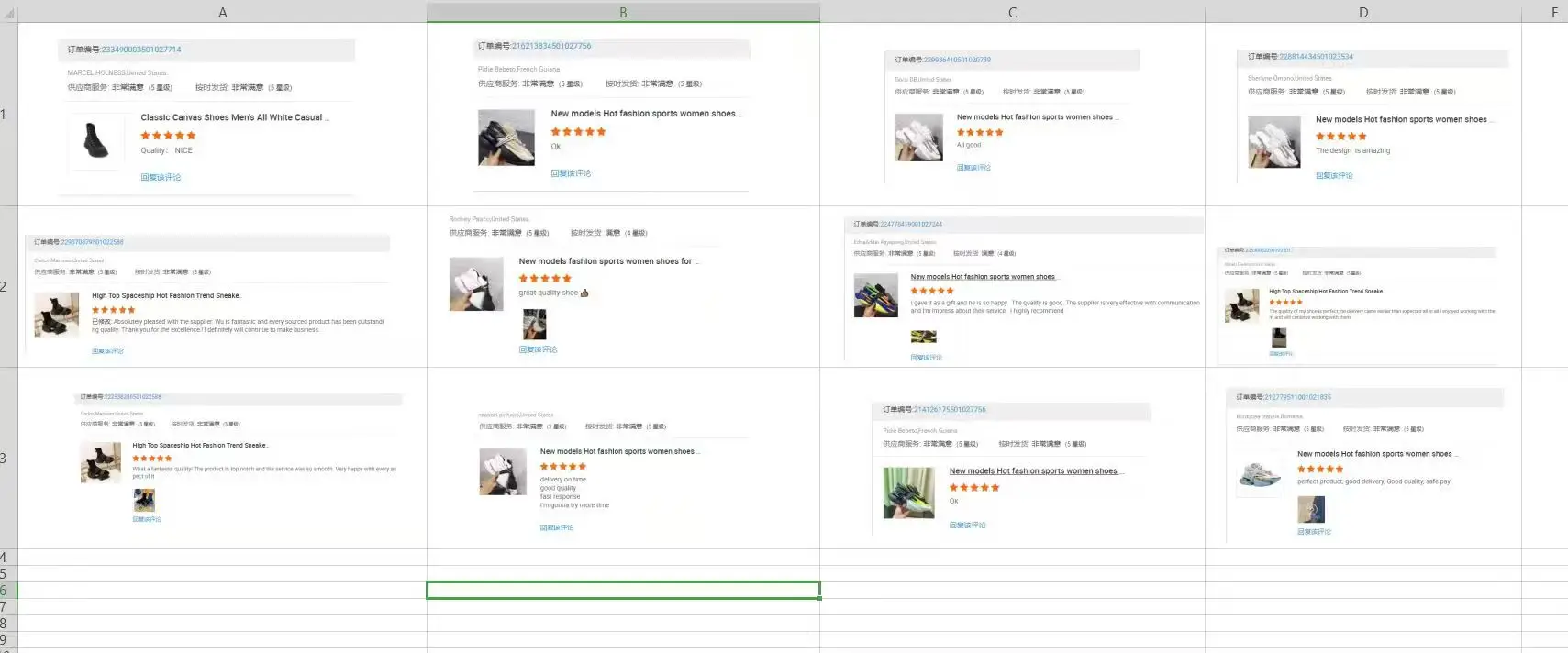Select column A header

(x=222, y=12)
